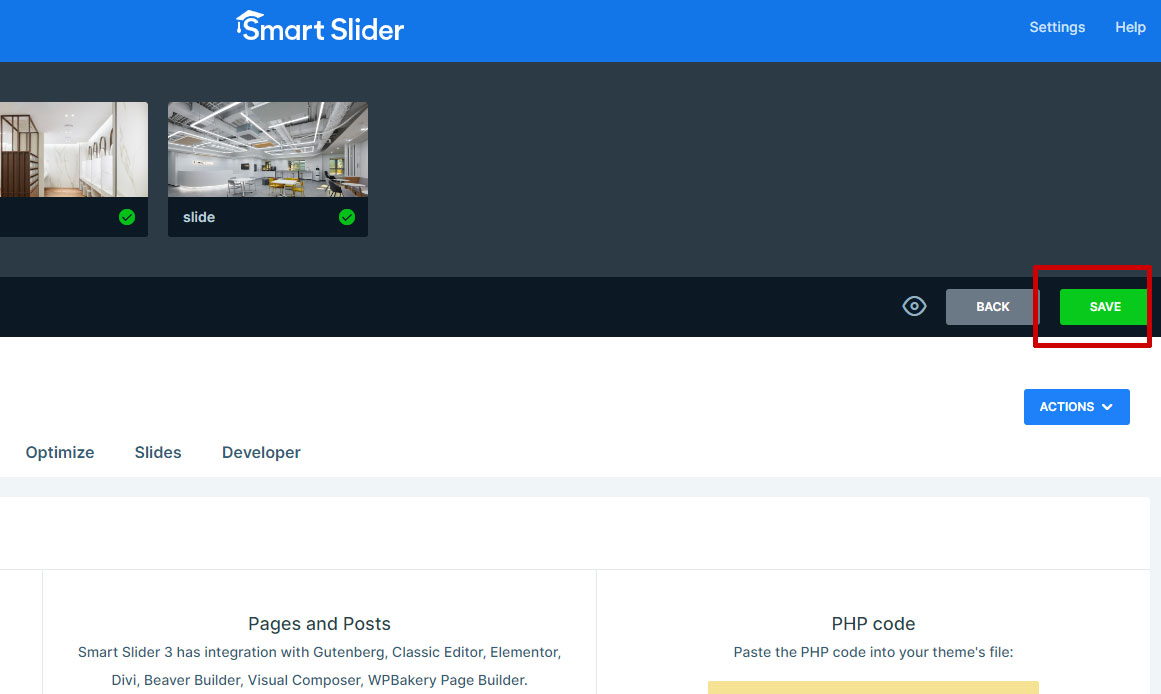Expand the ACTIONS dropdown
The width and height of the screenshot is (1161, 694).
click(x=1077, y=407)
